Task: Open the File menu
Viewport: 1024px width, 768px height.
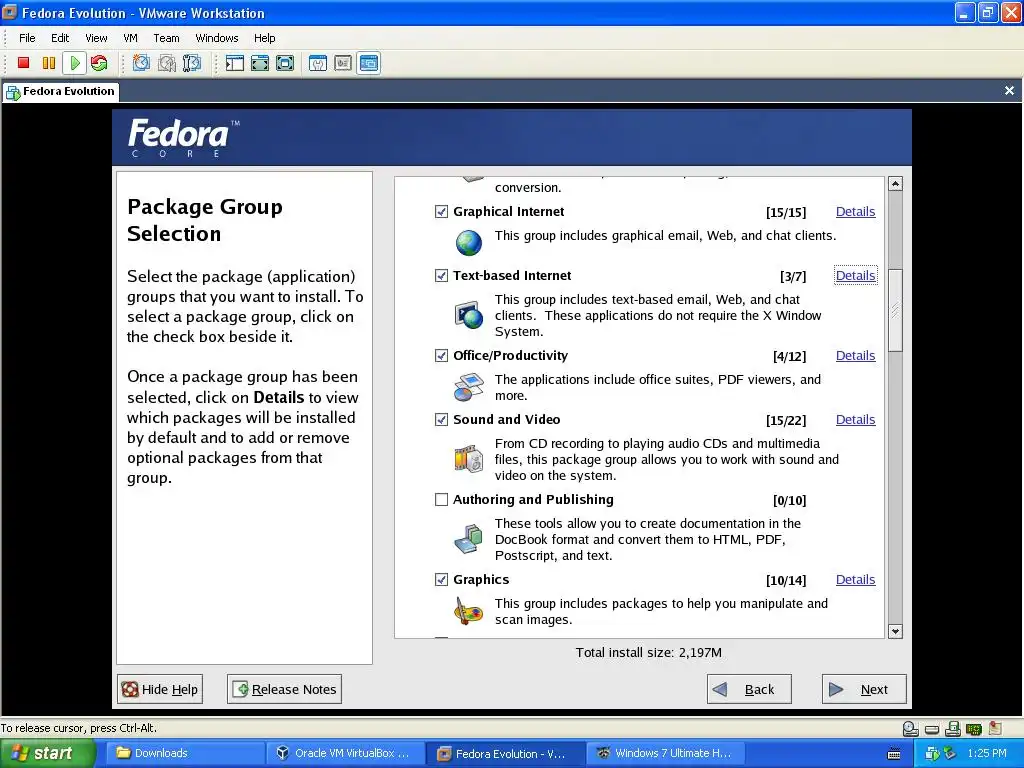Action: [x=27, y=38]
